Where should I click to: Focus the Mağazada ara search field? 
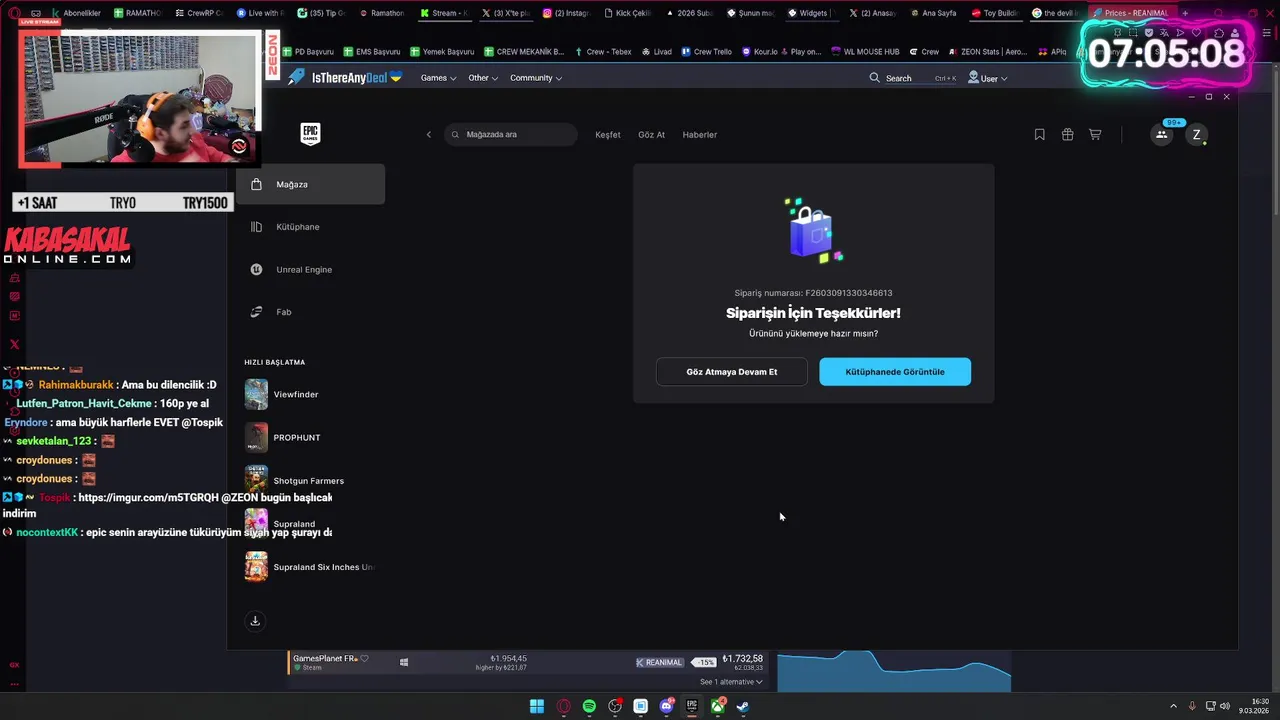[511, 135]
